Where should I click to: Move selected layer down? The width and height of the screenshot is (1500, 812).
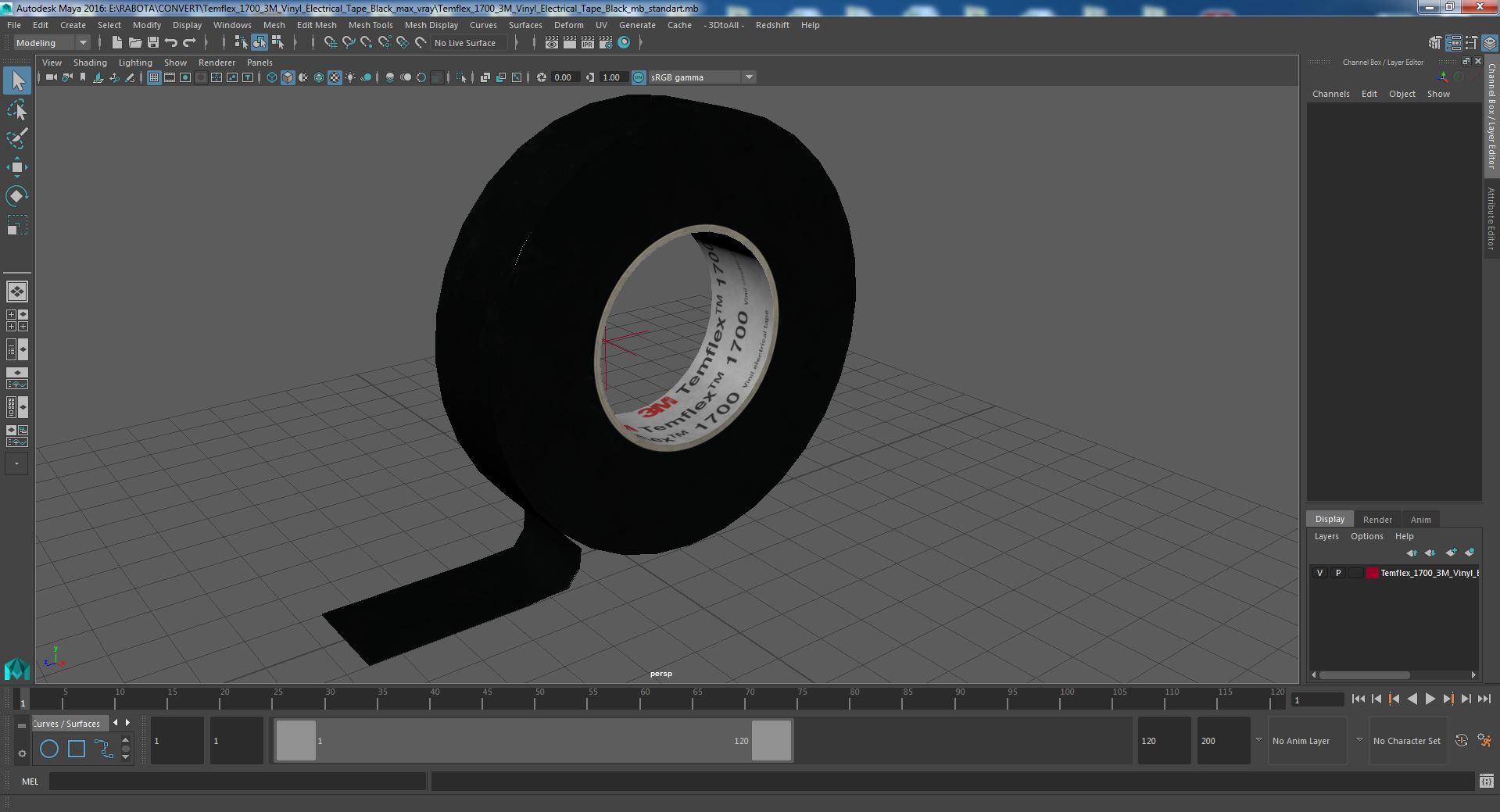pyautogui.click(x=1430, y=553)
